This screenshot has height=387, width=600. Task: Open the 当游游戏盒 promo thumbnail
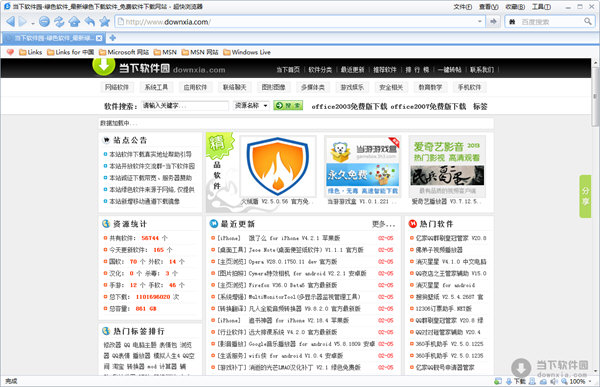coord(362,166)
